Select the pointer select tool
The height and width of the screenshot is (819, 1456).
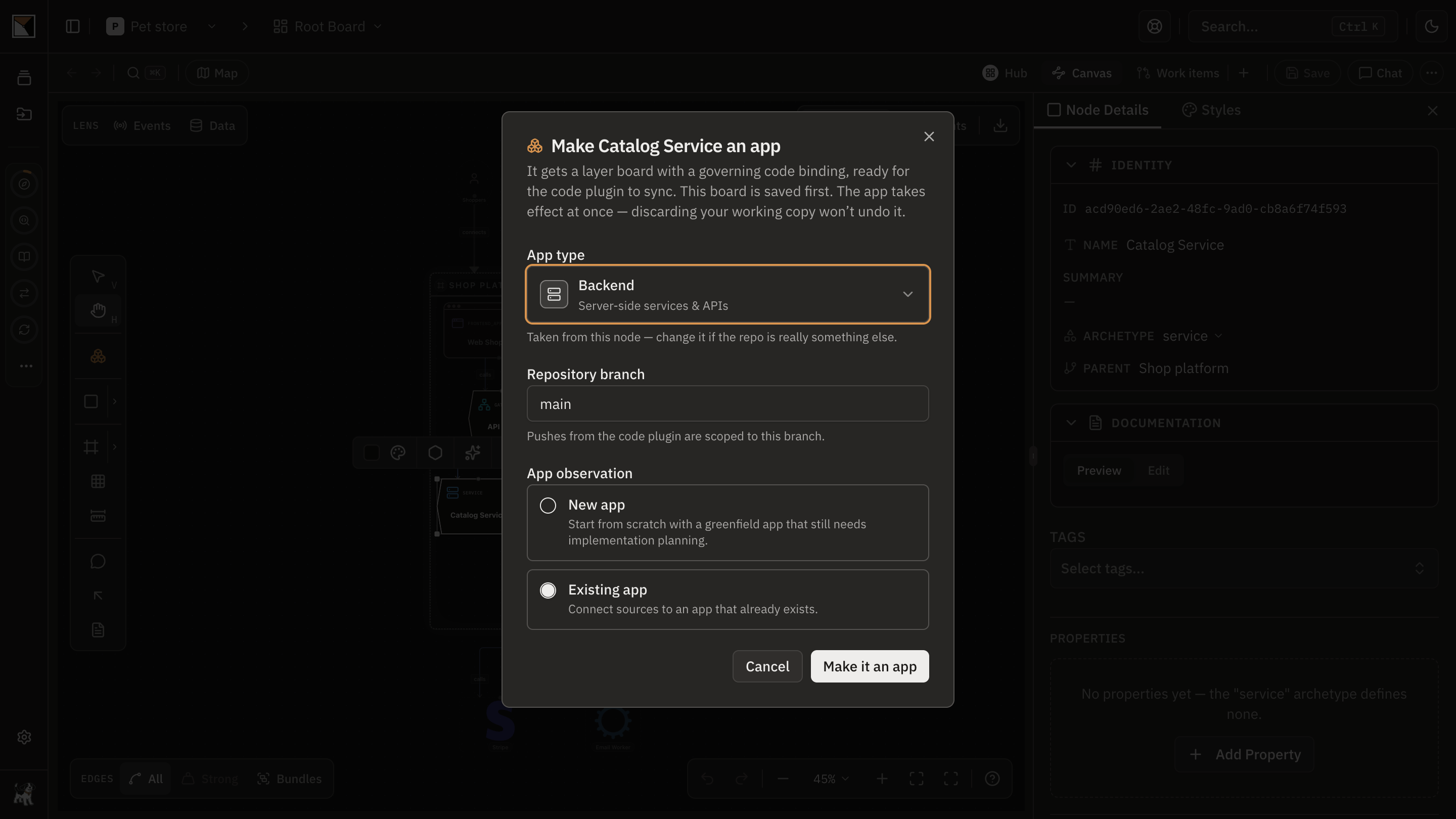coord(98,277)
